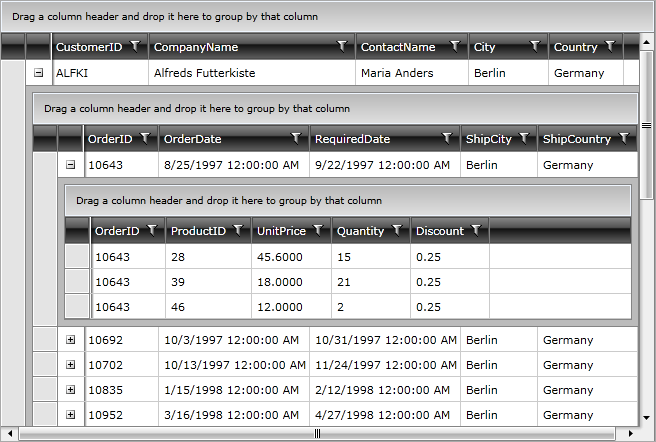
Task: Sort by the ShipCity column header
Action: tap(486, 139)
